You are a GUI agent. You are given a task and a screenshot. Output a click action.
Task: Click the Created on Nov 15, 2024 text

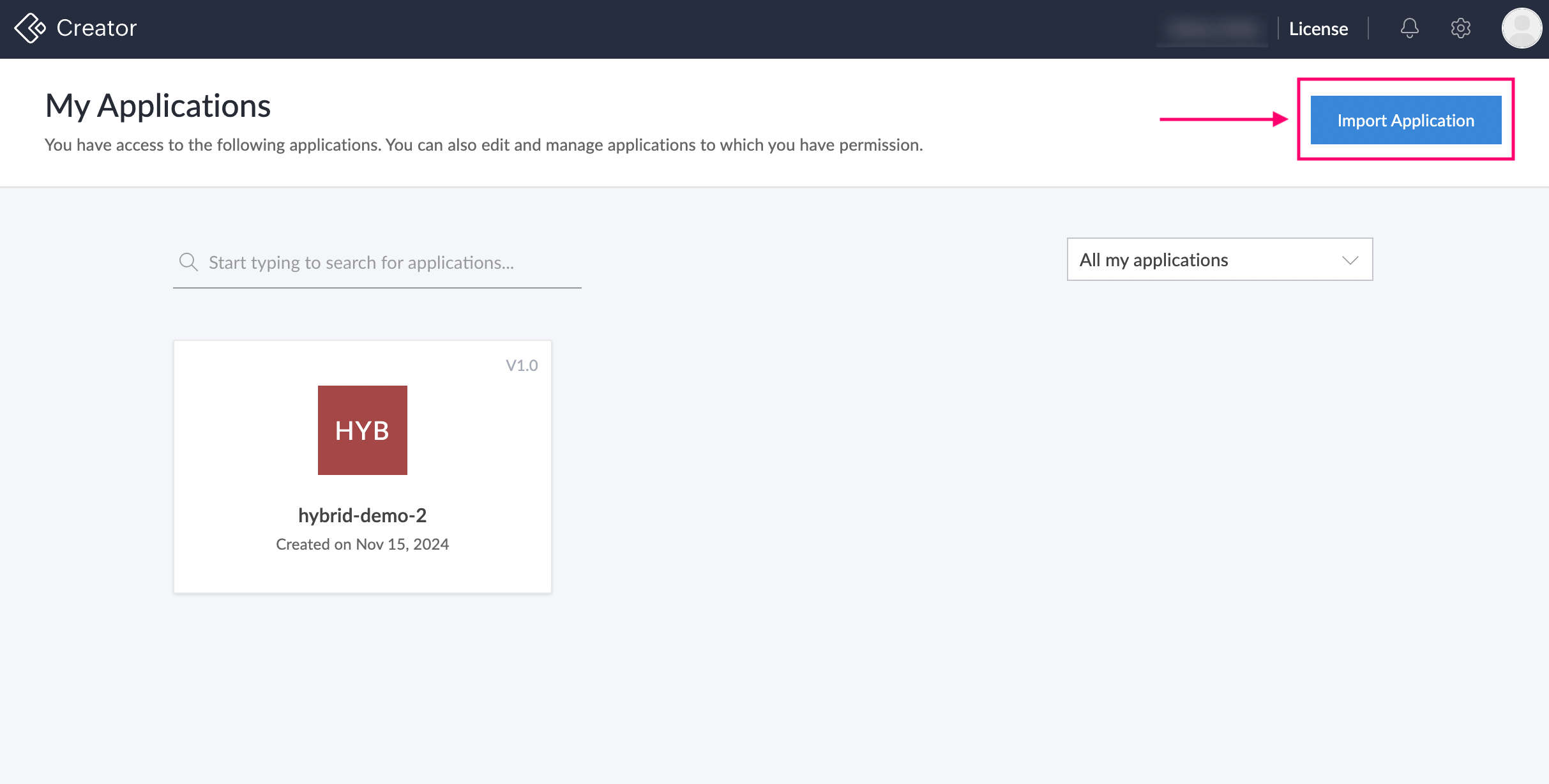(x=362, y=544)
